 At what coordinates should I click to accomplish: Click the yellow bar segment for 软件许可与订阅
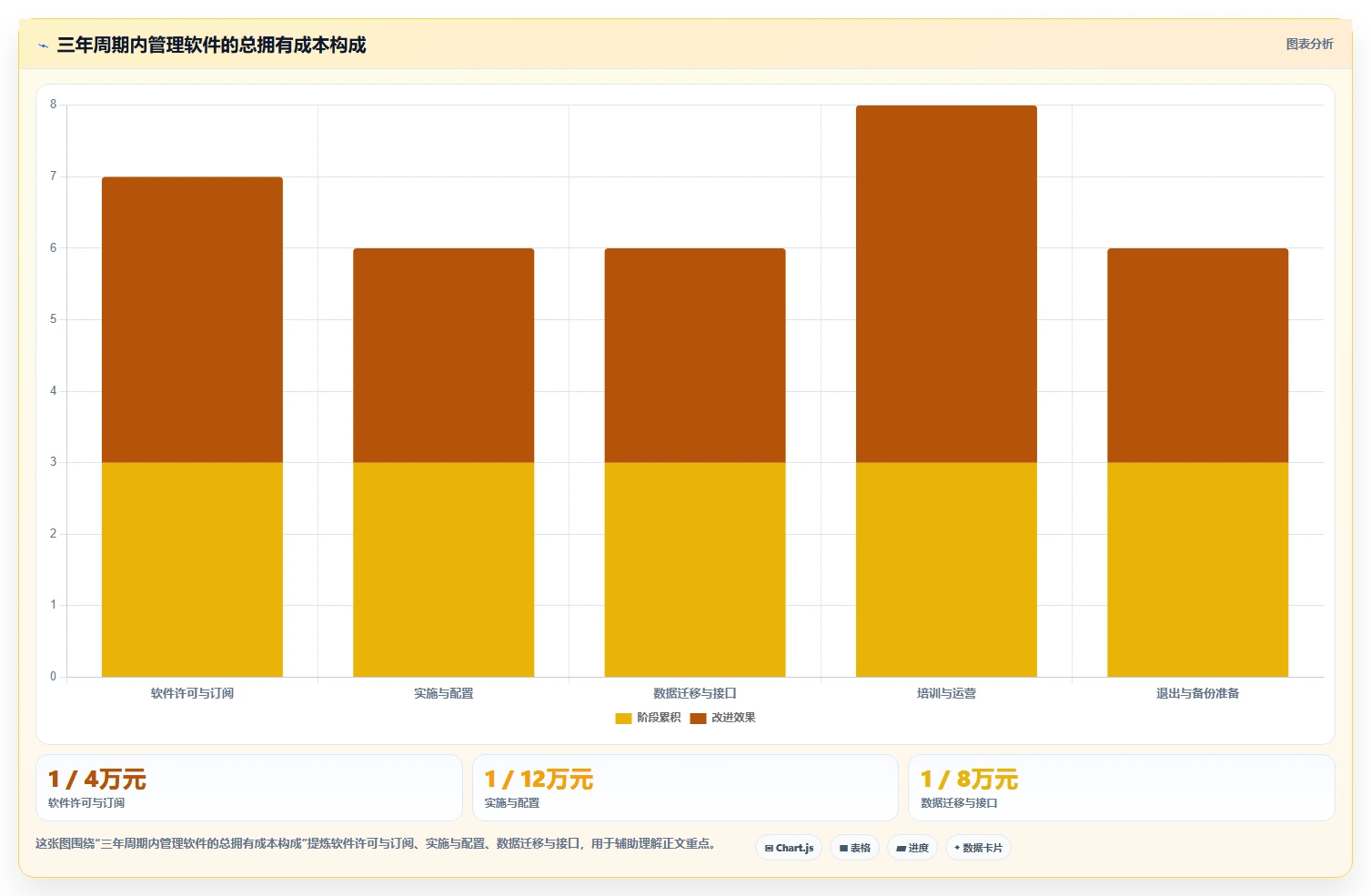(192, 569)
